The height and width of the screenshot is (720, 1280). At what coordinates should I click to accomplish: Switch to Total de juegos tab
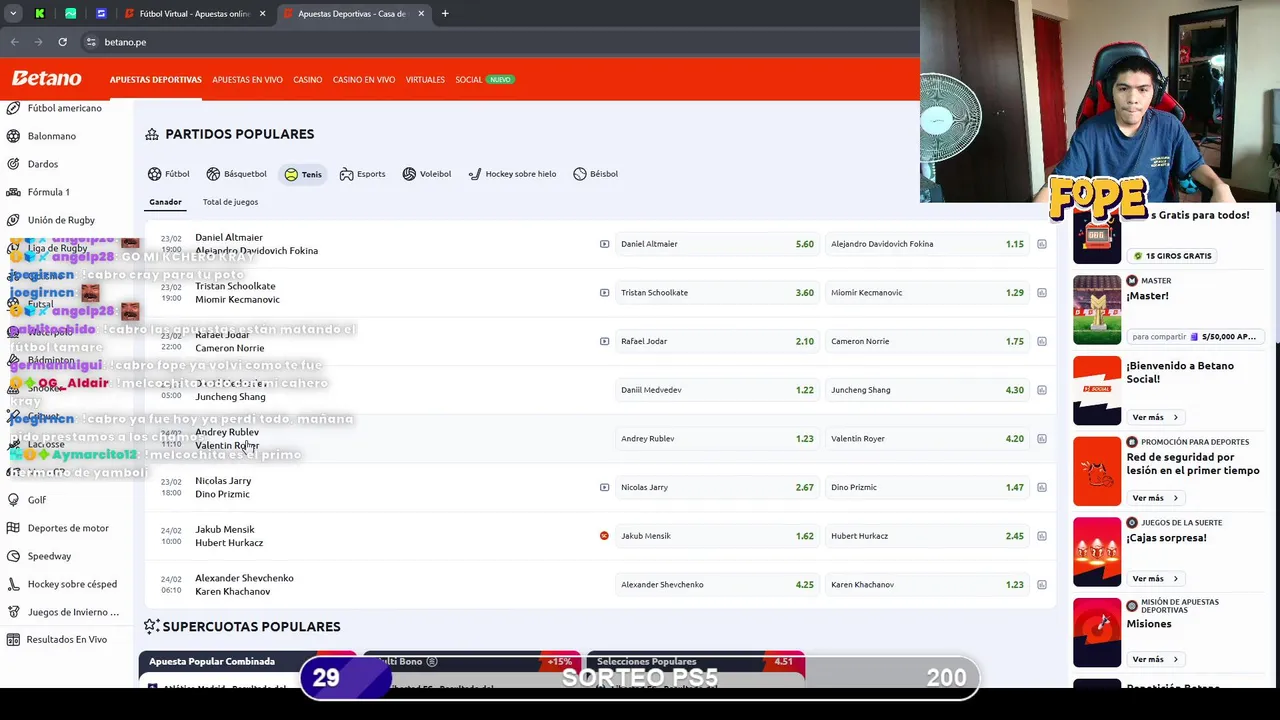(x=230, y=202)
